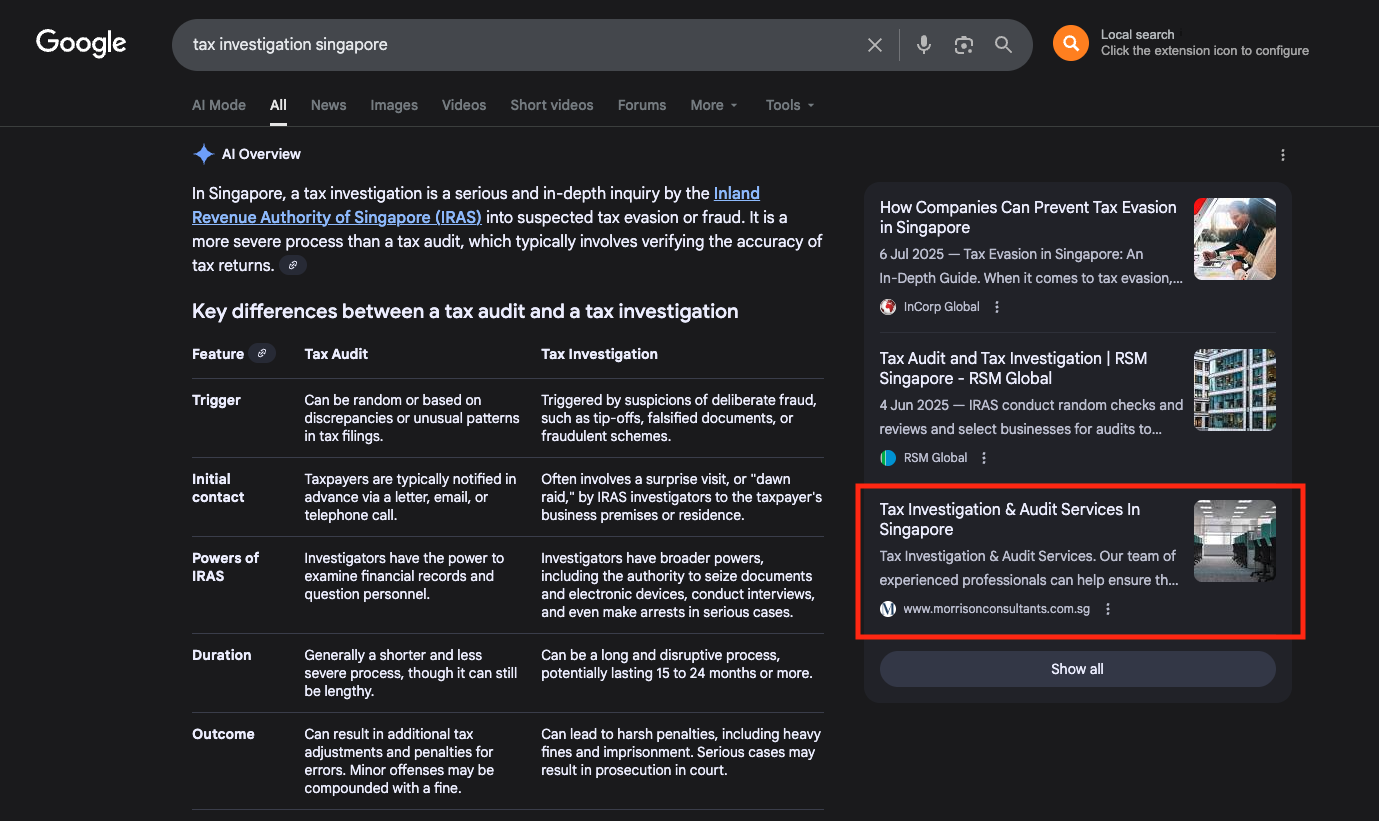Open RSM Singapore article building thumbnail
This screenshot has width=1379, height=821.
coord(1234,390)
